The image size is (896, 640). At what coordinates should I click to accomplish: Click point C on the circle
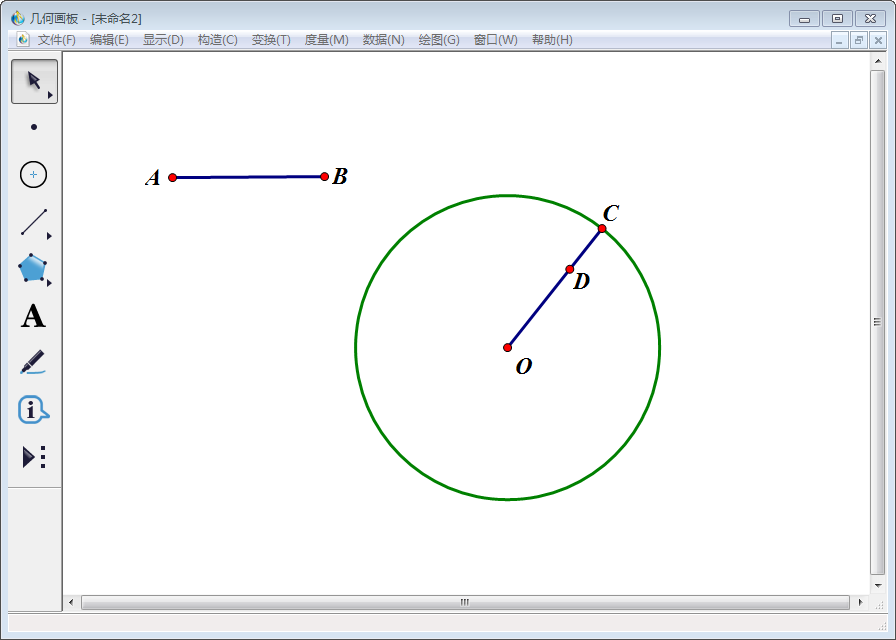(602, 229)
